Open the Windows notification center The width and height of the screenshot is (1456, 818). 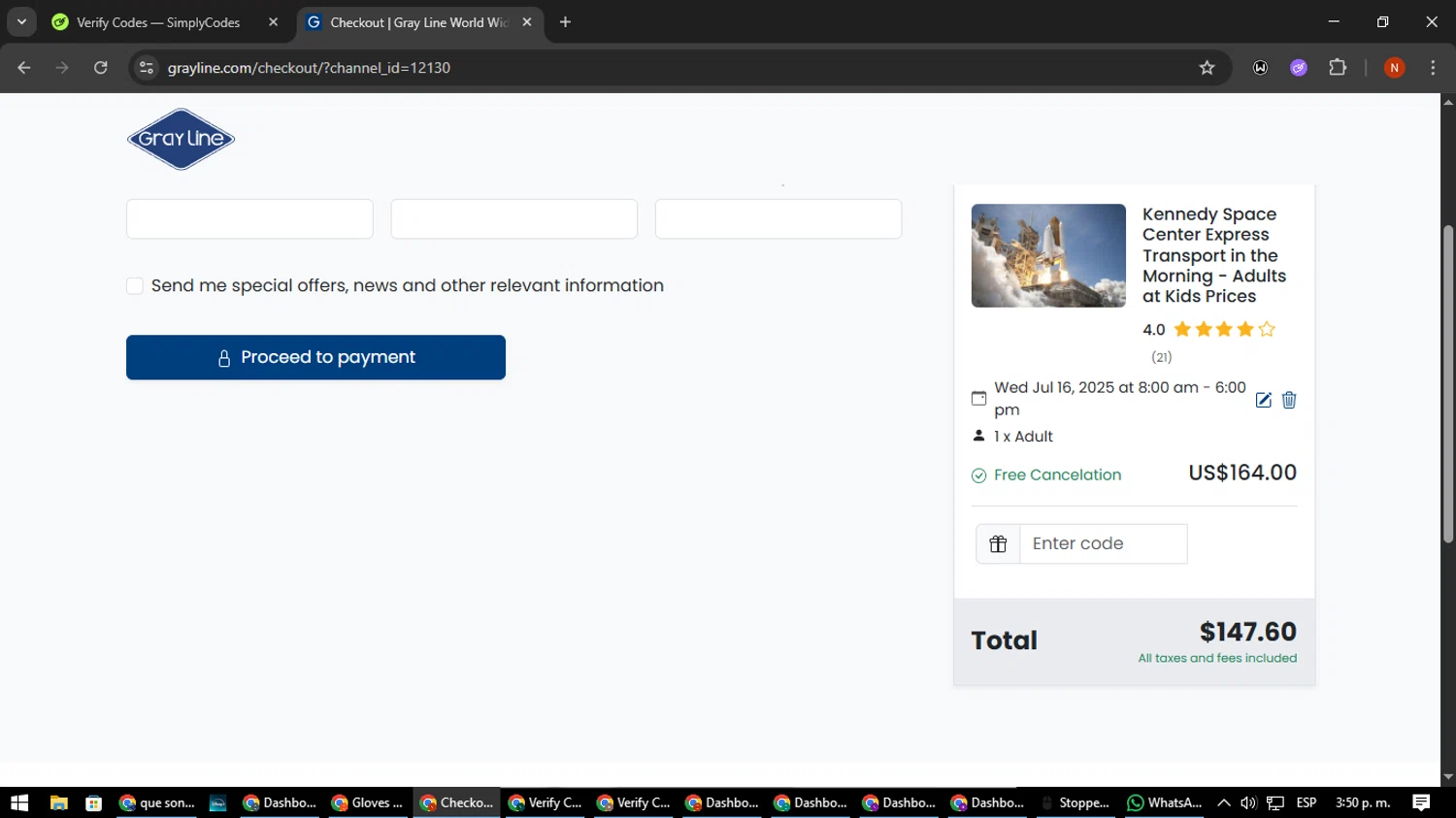(1421, 802)
